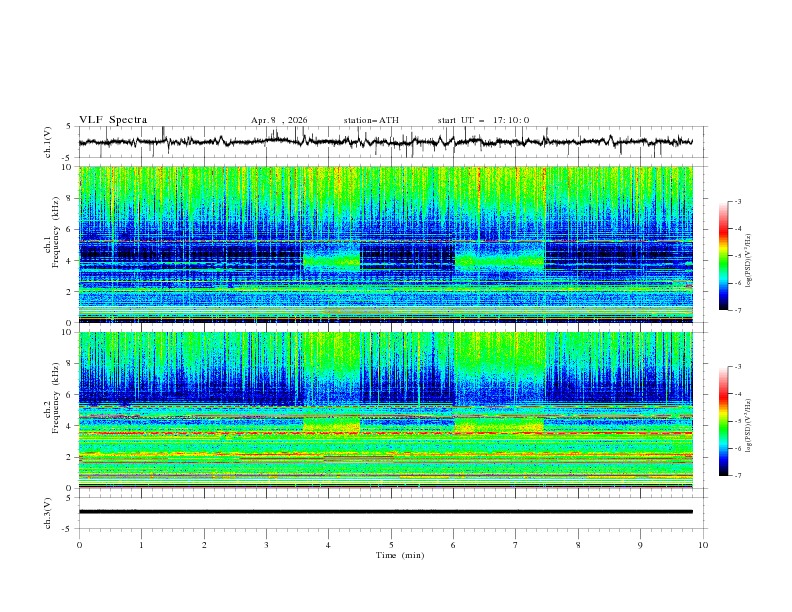The width and height of the screenshot is (792, 612).
Task: Click the ch.1 'Frequency (kHz)' axis label
Action: 55,233
